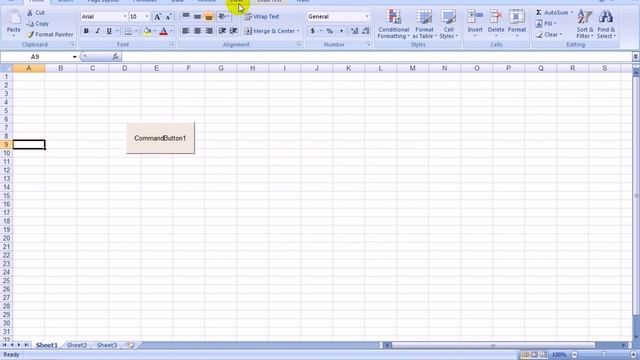
Task: Decrease indent in the Alignment group
Action: coord(222,31)
